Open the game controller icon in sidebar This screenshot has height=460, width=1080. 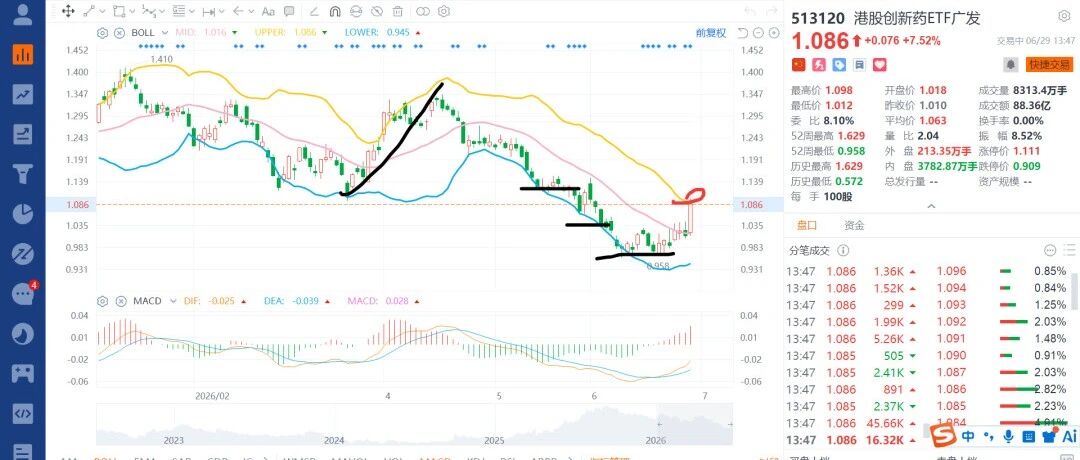click(x=22, y=374)
